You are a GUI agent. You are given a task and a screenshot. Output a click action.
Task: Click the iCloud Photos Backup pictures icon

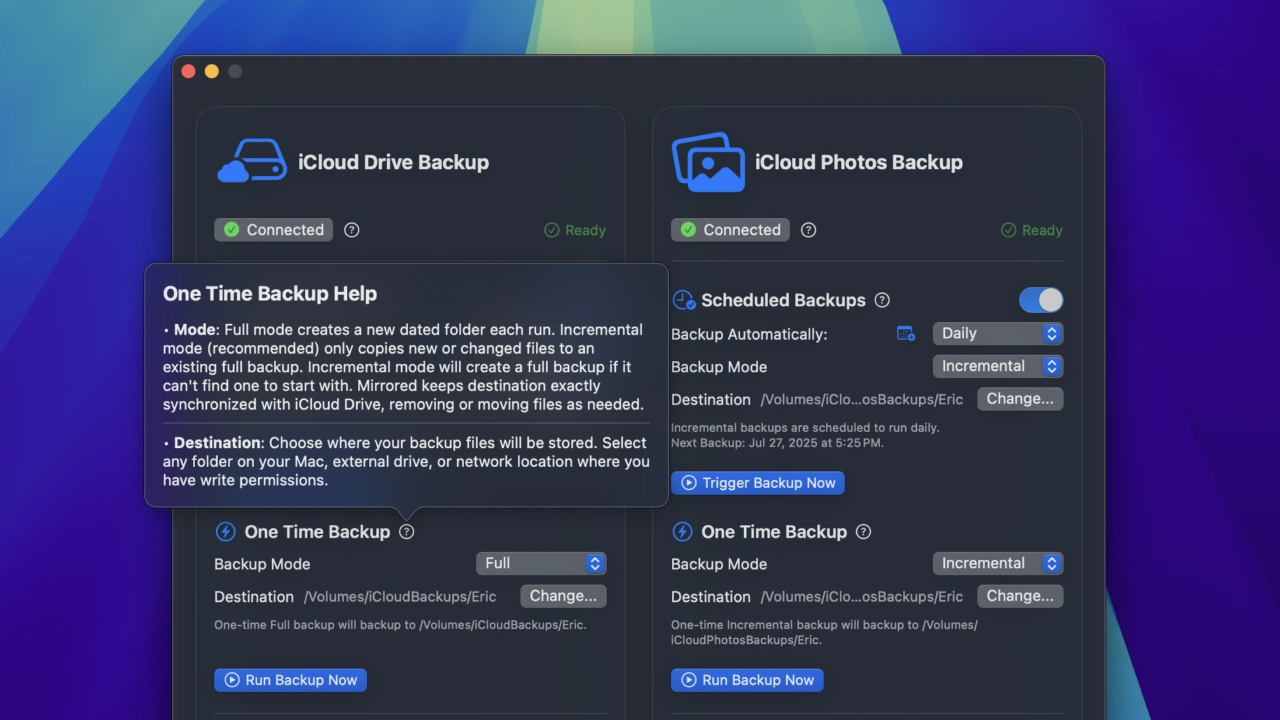tap(708, 162)
